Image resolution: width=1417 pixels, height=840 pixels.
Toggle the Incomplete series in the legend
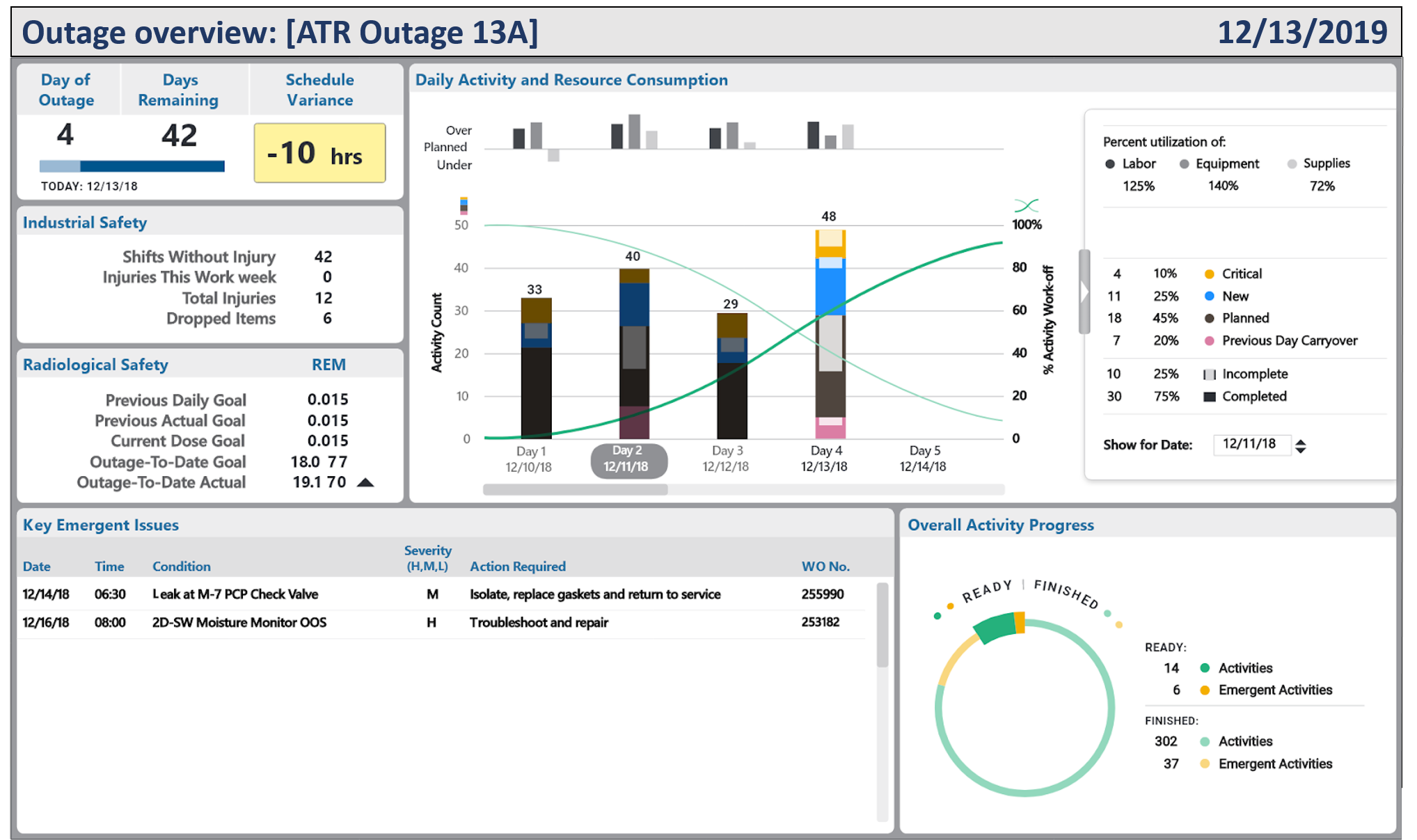click(x=1209, y=374)
